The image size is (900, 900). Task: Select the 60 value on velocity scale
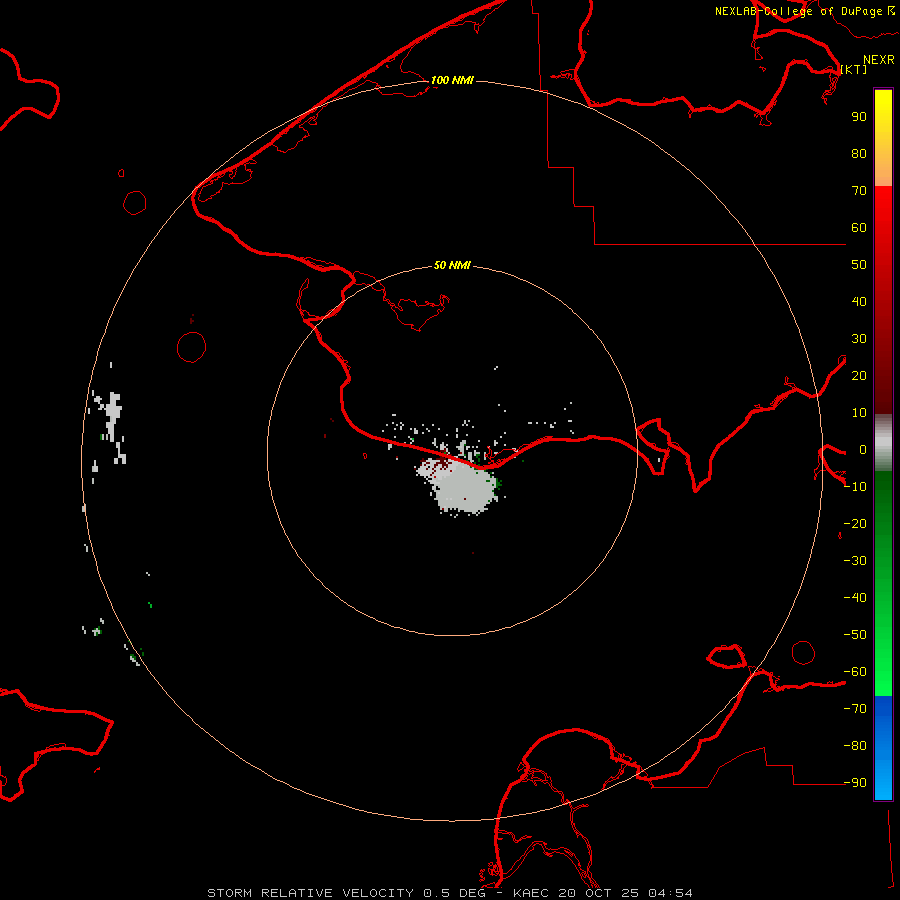click(x=859, y=227)
